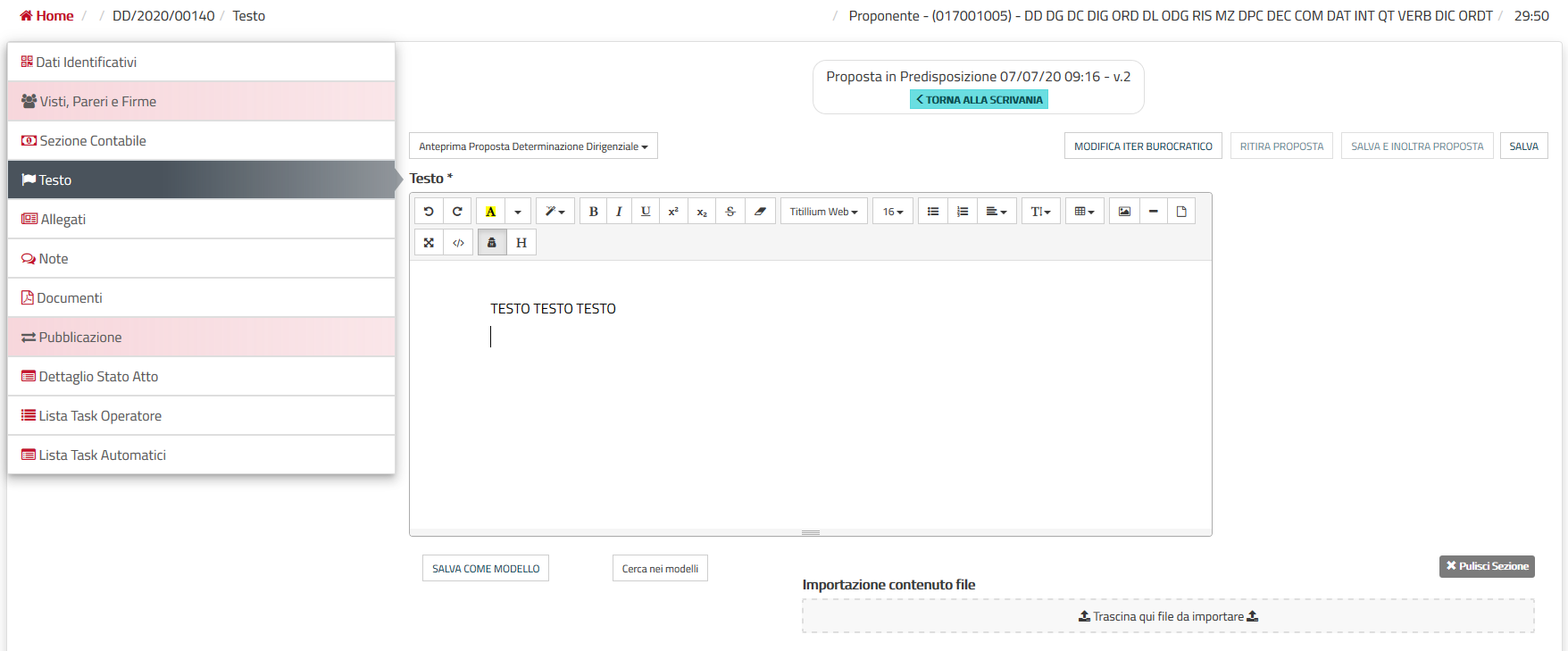This screenshot has width=1568, height=651.
Task: Click the undo icon in editor toolbar
Action: click(x=429, y=212)
